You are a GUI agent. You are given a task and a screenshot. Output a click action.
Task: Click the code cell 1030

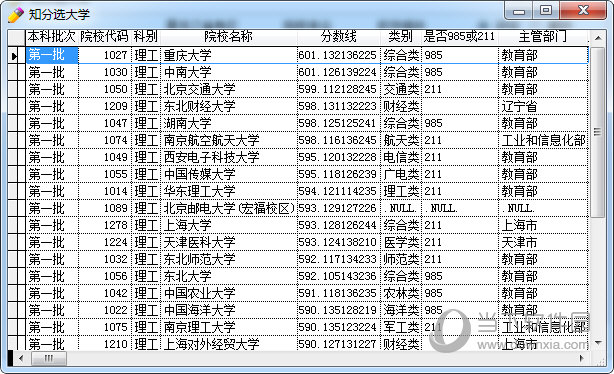coord(105,72)
